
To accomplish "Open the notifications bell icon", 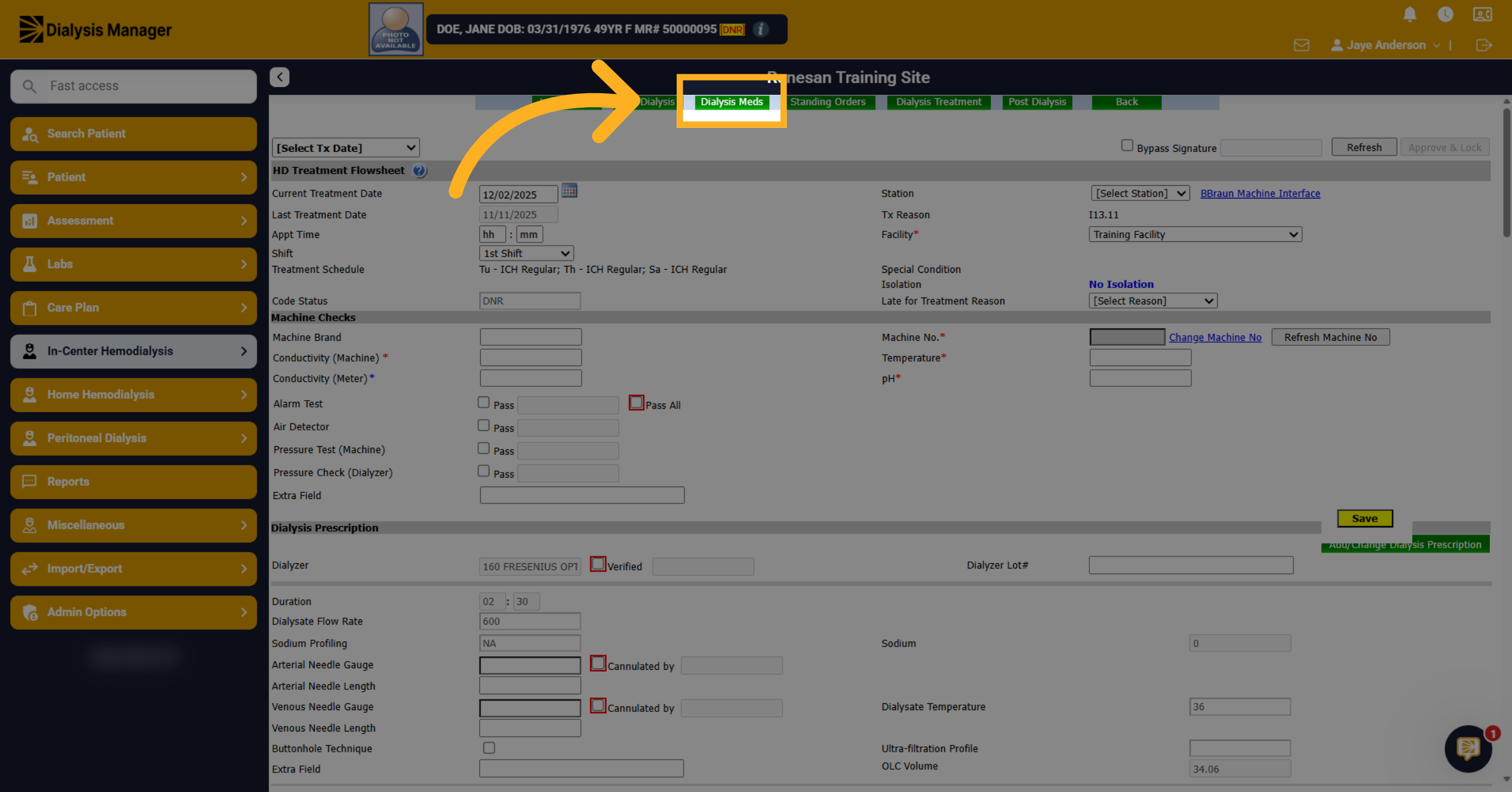I will pyautogui.click(x=1410, y=14).
